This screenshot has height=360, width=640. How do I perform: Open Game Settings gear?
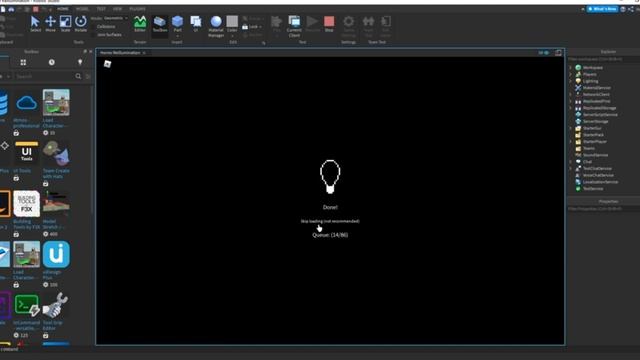349,26
